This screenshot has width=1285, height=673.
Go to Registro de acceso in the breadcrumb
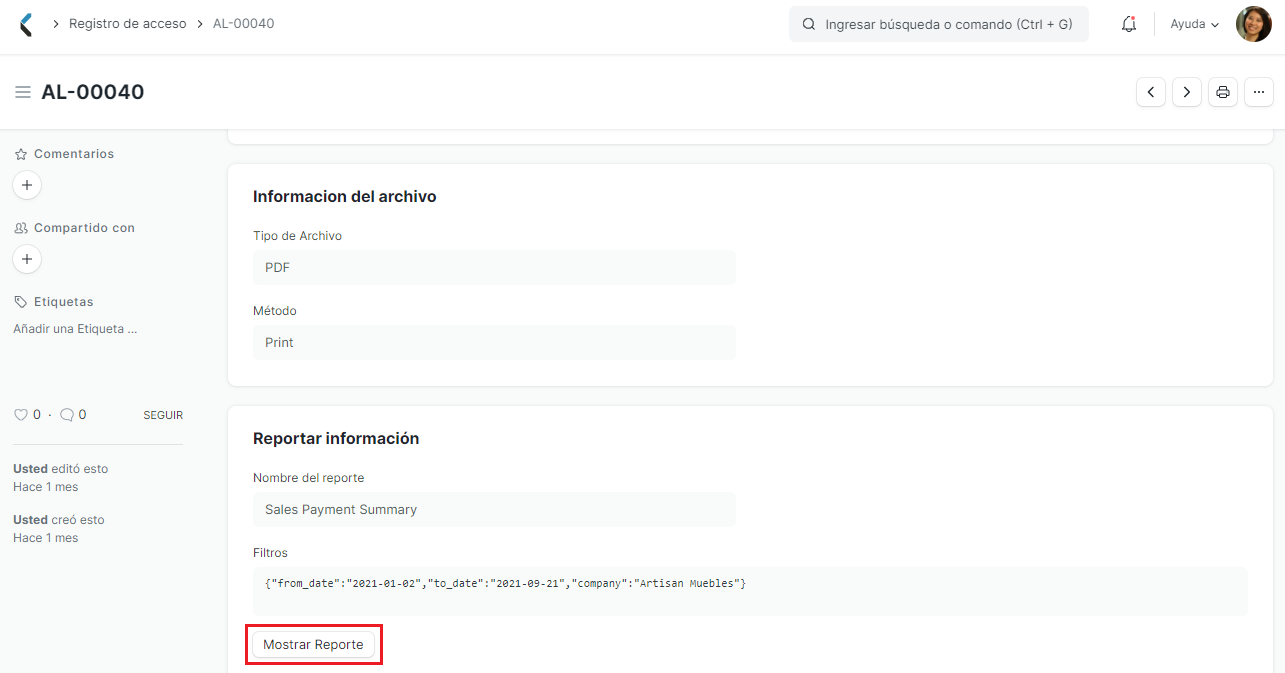pos(127,22)
